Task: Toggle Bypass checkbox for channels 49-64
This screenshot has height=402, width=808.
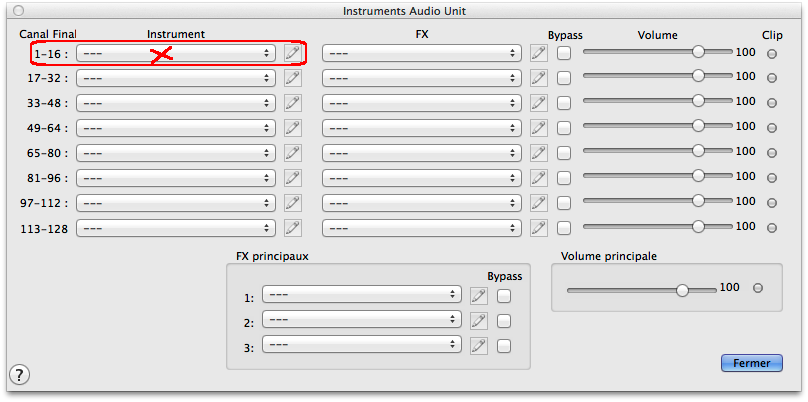Action: (565, 128)
